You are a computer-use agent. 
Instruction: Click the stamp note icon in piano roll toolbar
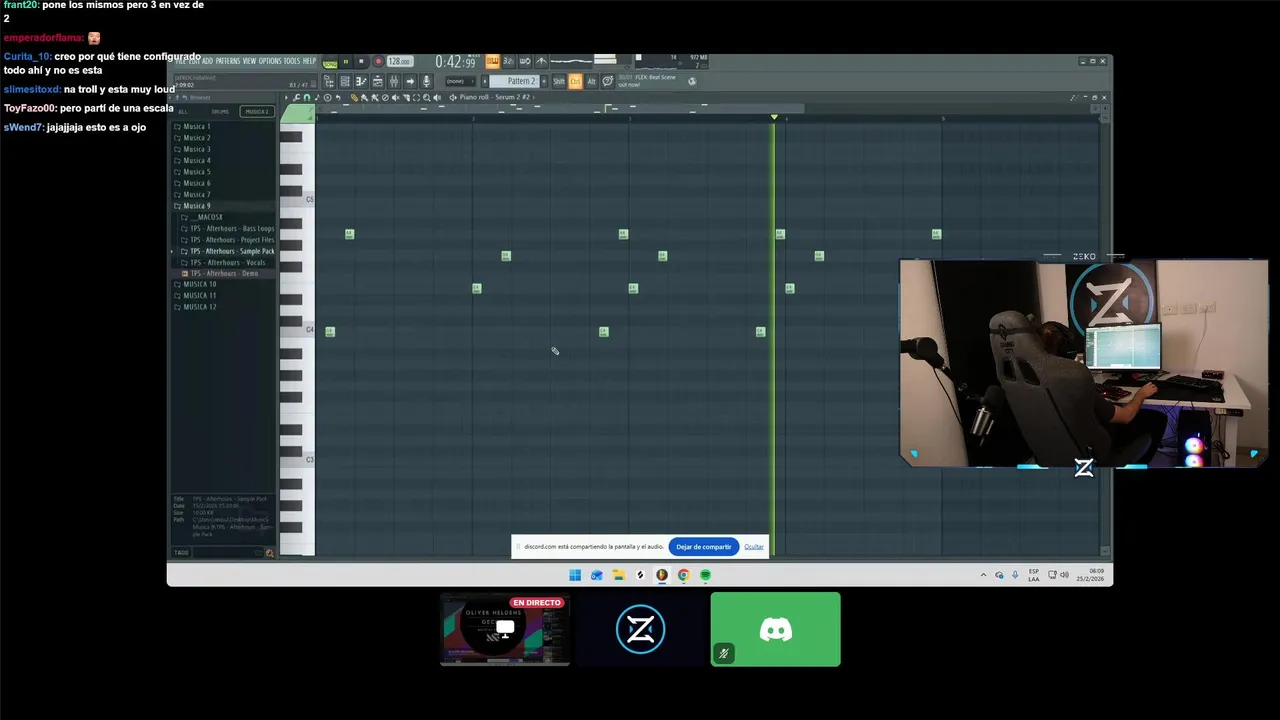pyautogui.click(x=317, y=97)
